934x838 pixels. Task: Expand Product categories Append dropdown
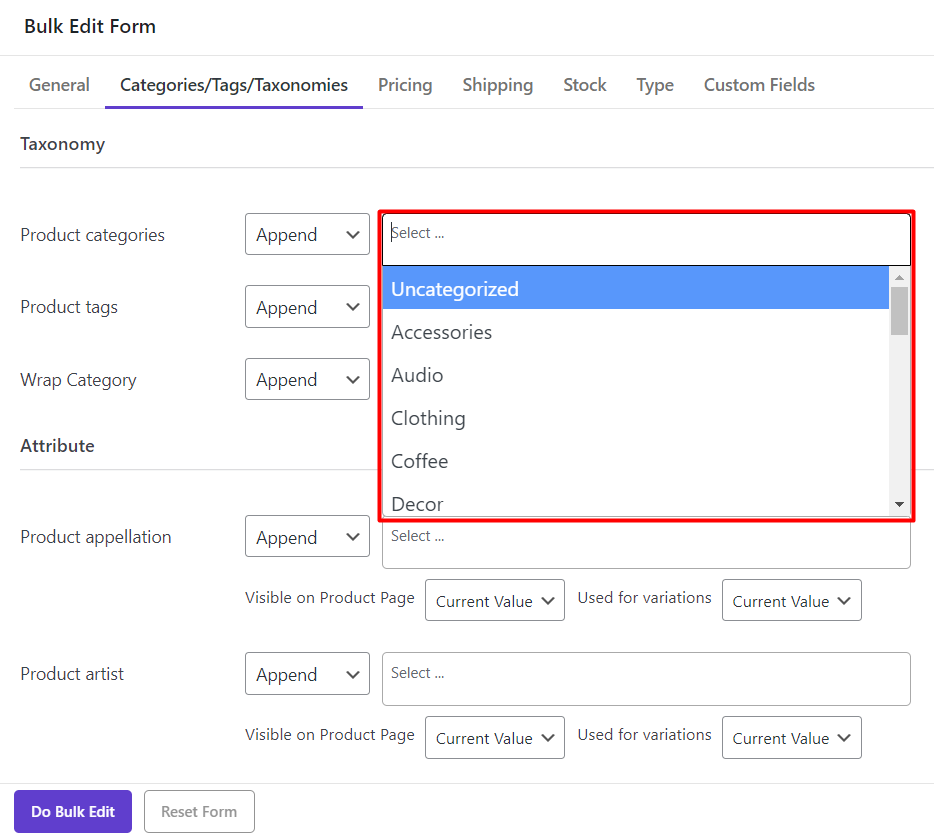click(x=307, y=235)
